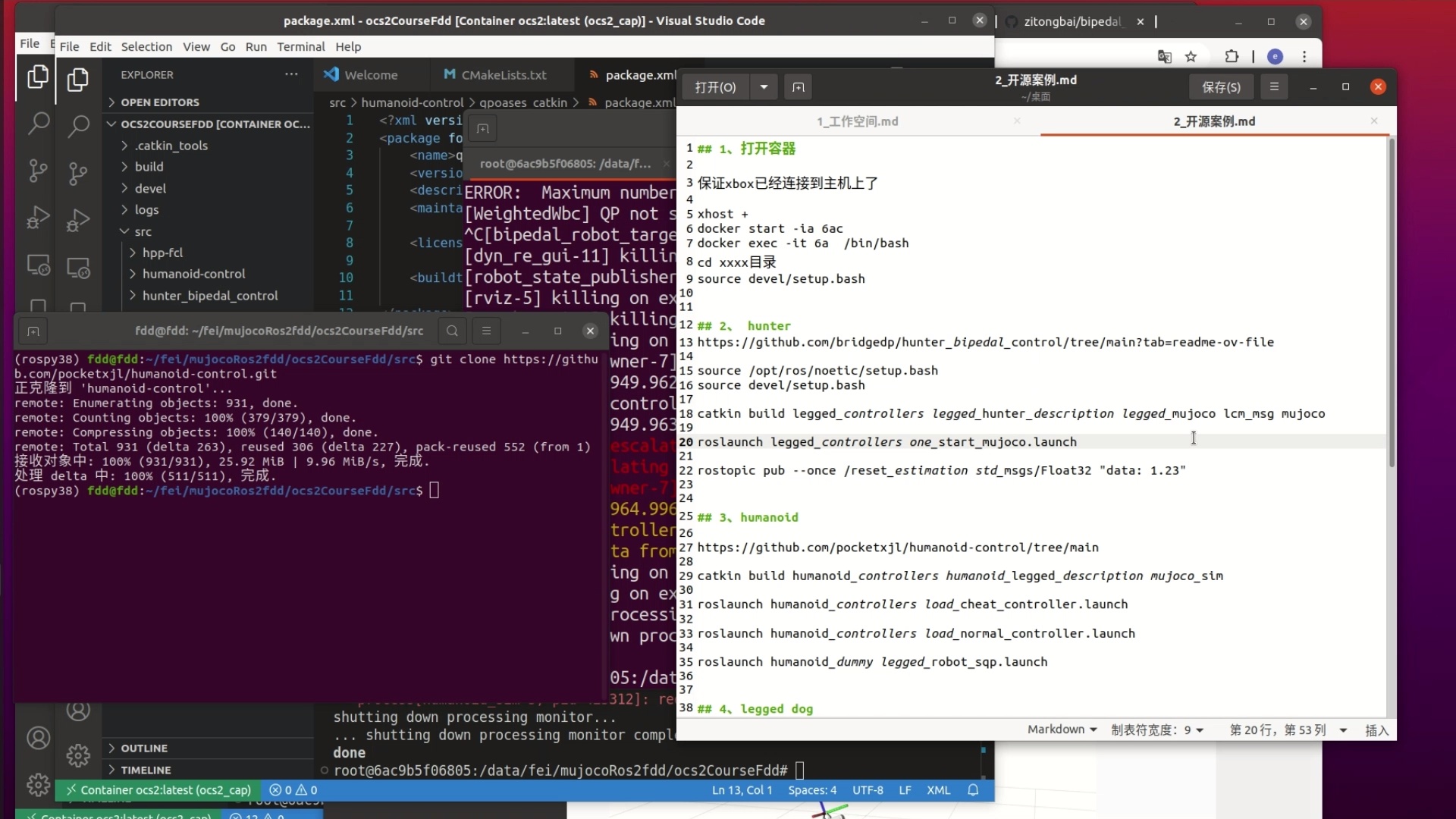Click the notifications bell in status bar
Viewport: 1456px width, 819px height.
(973, 790)
